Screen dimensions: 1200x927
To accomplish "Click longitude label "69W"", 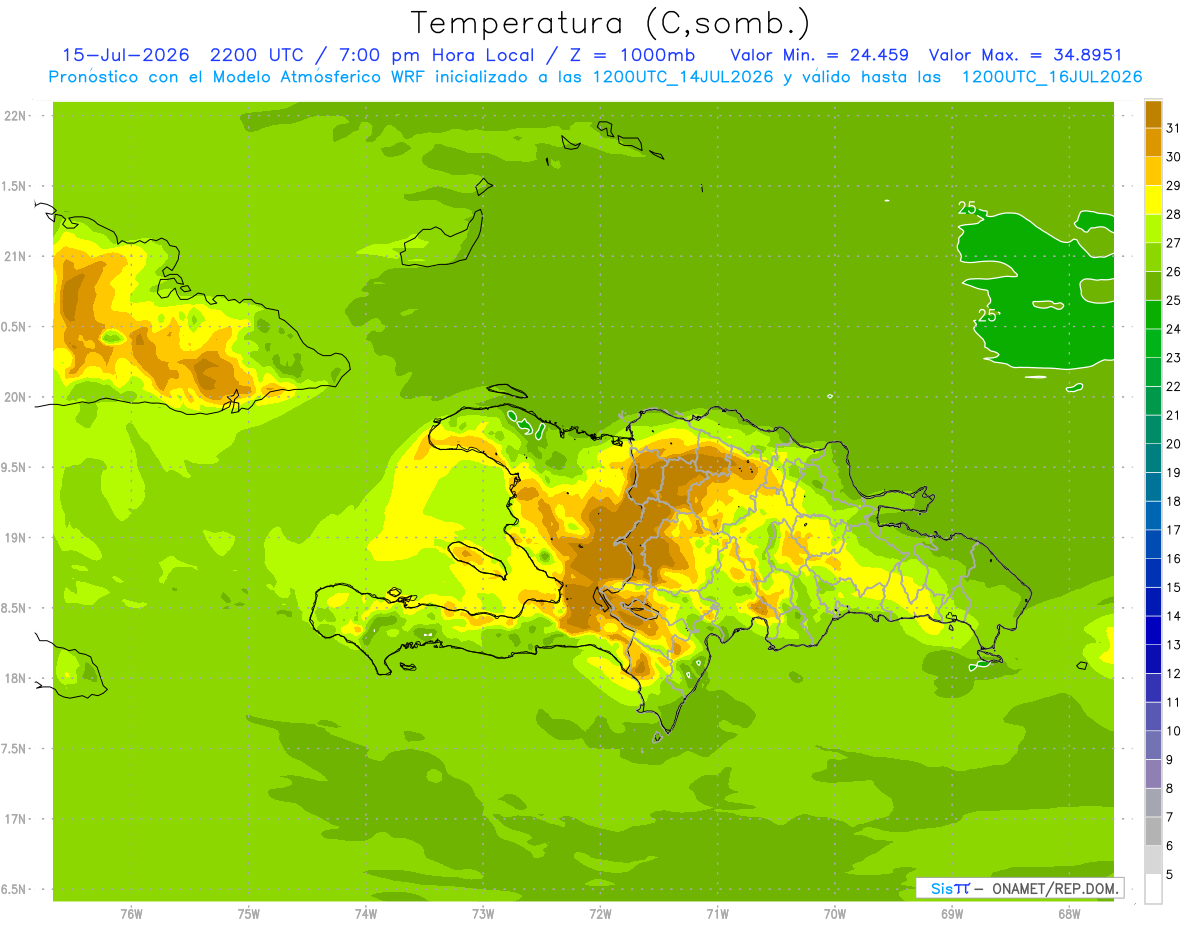I will tap(952, 914).
